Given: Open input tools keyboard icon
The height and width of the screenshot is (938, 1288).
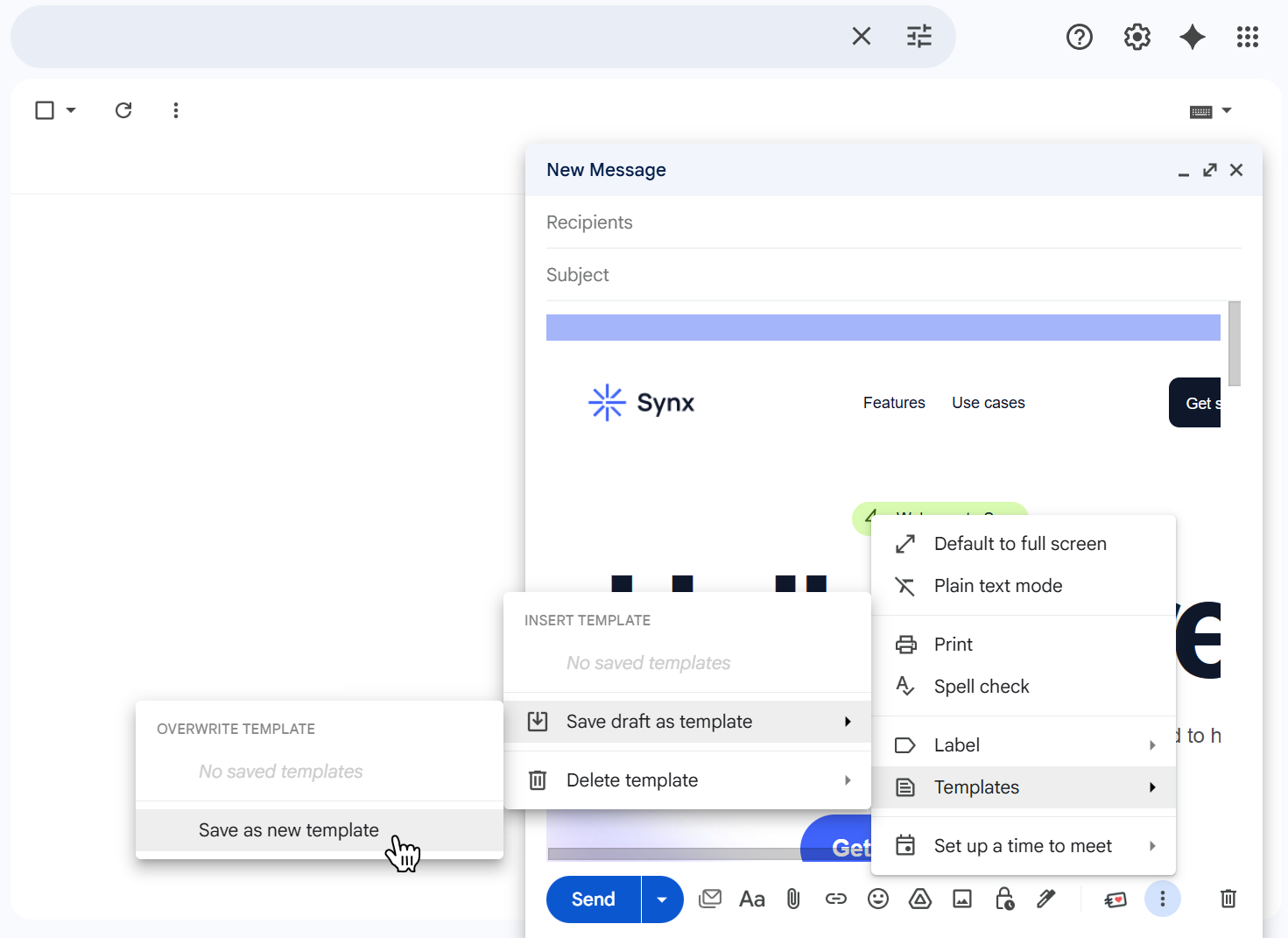Looking at the screenshot, I should pos(1201,111).
